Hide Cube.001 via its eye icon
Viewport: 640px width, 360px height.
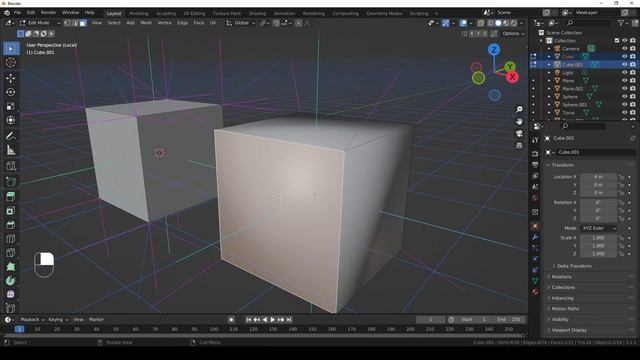[x=624, y=64]
